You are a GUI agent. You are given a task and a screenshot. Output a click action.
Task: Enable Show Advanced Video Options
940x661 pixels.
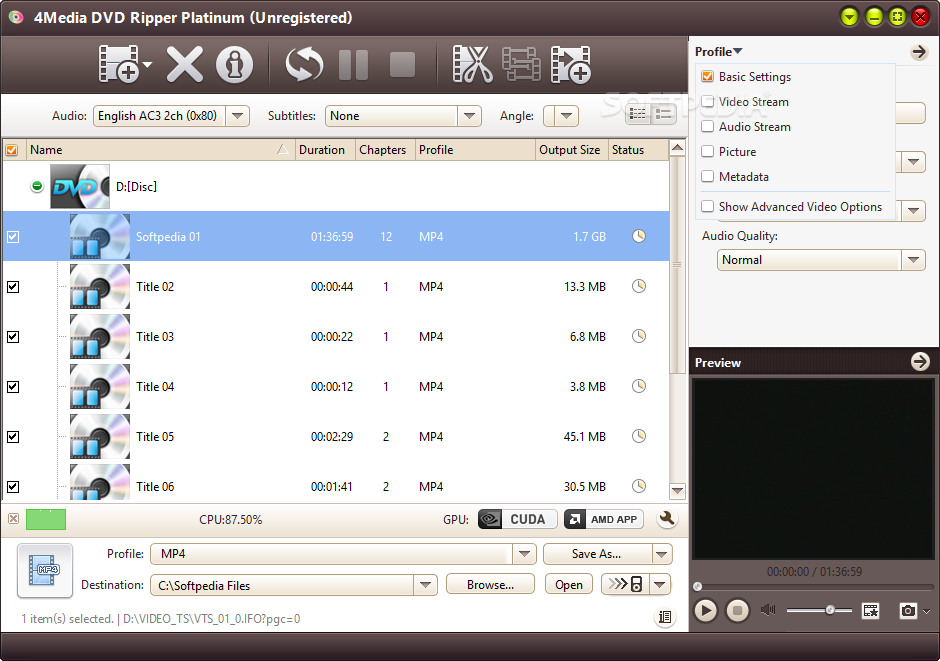[x=707, y=206]
